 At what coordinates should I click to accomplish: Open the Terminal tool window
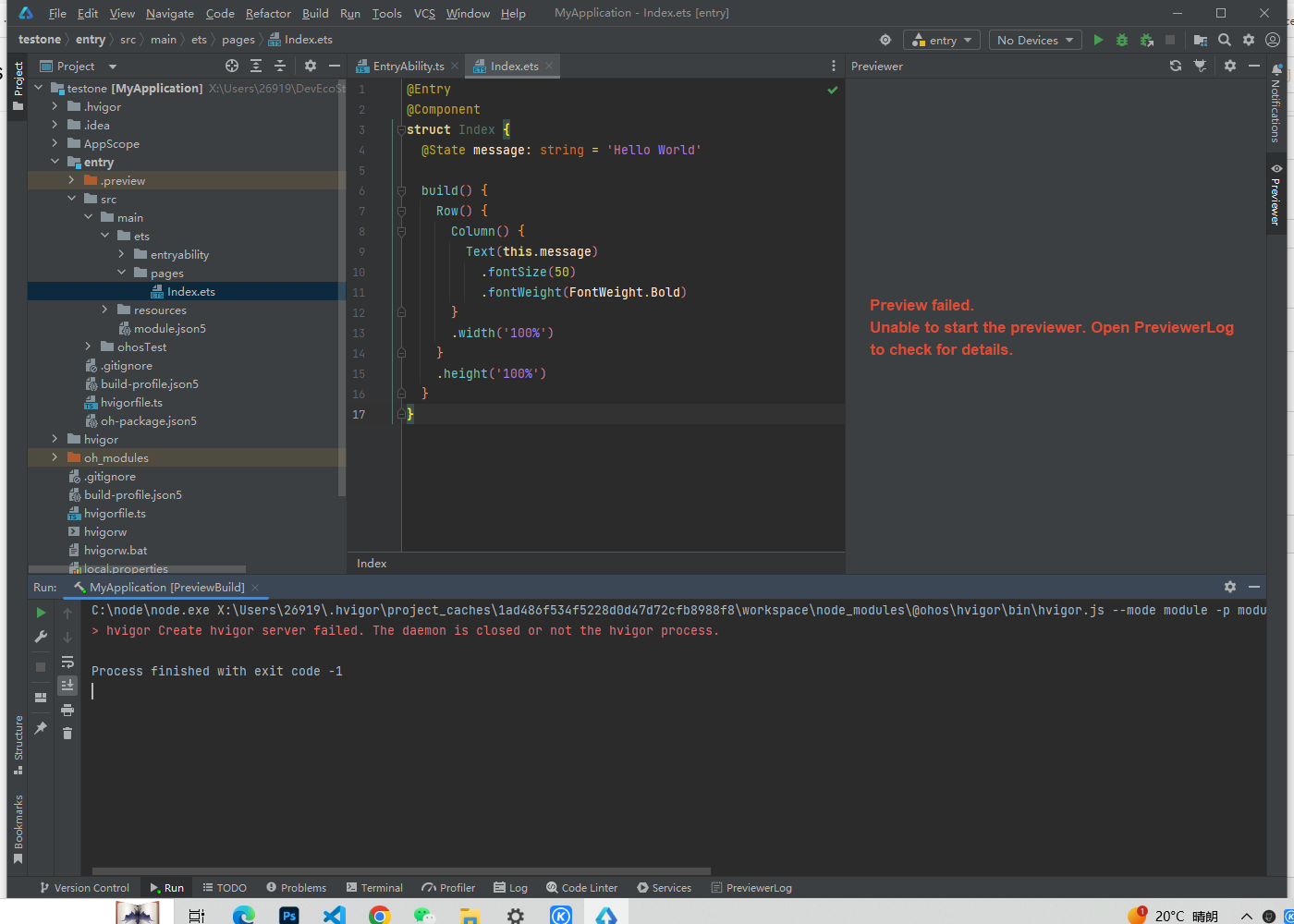tap(374, 887)
